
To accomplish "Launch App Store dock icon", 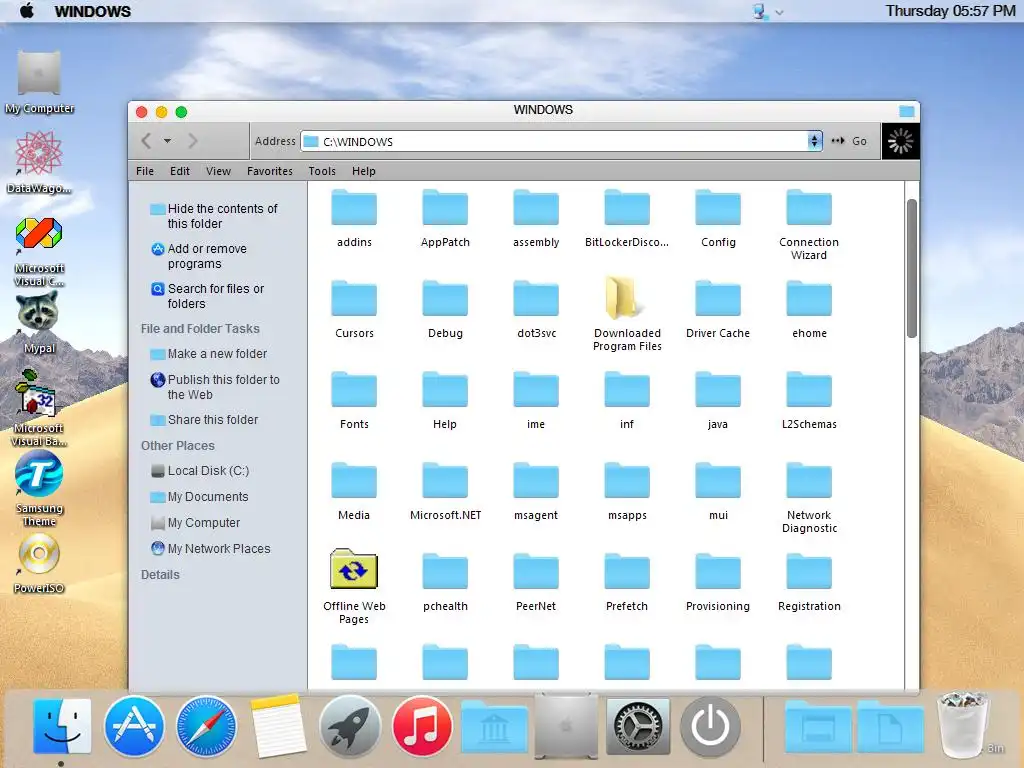I will click(134, 726).
